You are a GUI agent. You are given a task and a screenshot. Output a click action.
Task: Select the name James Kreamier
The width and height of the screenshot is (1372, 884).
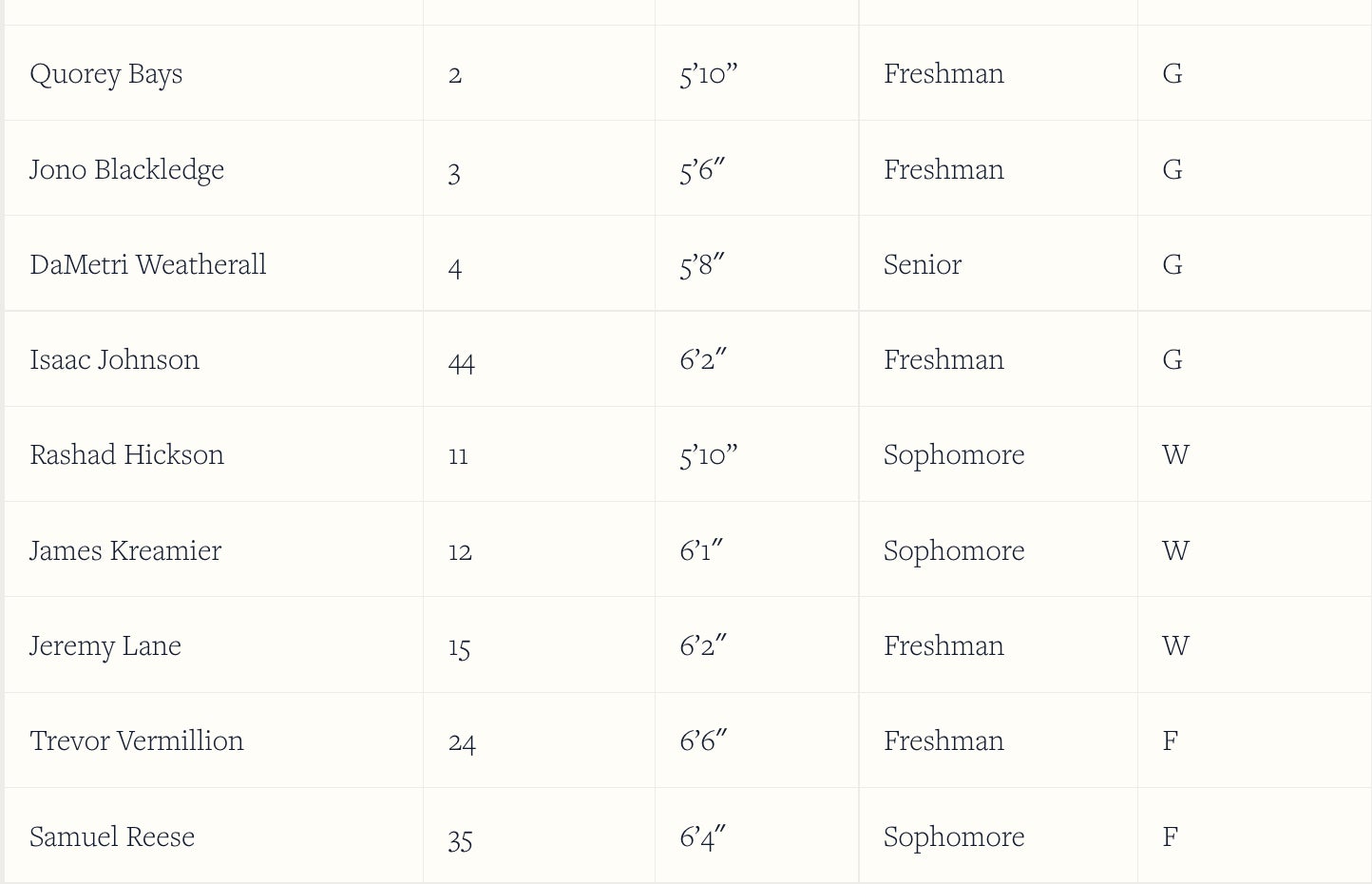point(124,550)
